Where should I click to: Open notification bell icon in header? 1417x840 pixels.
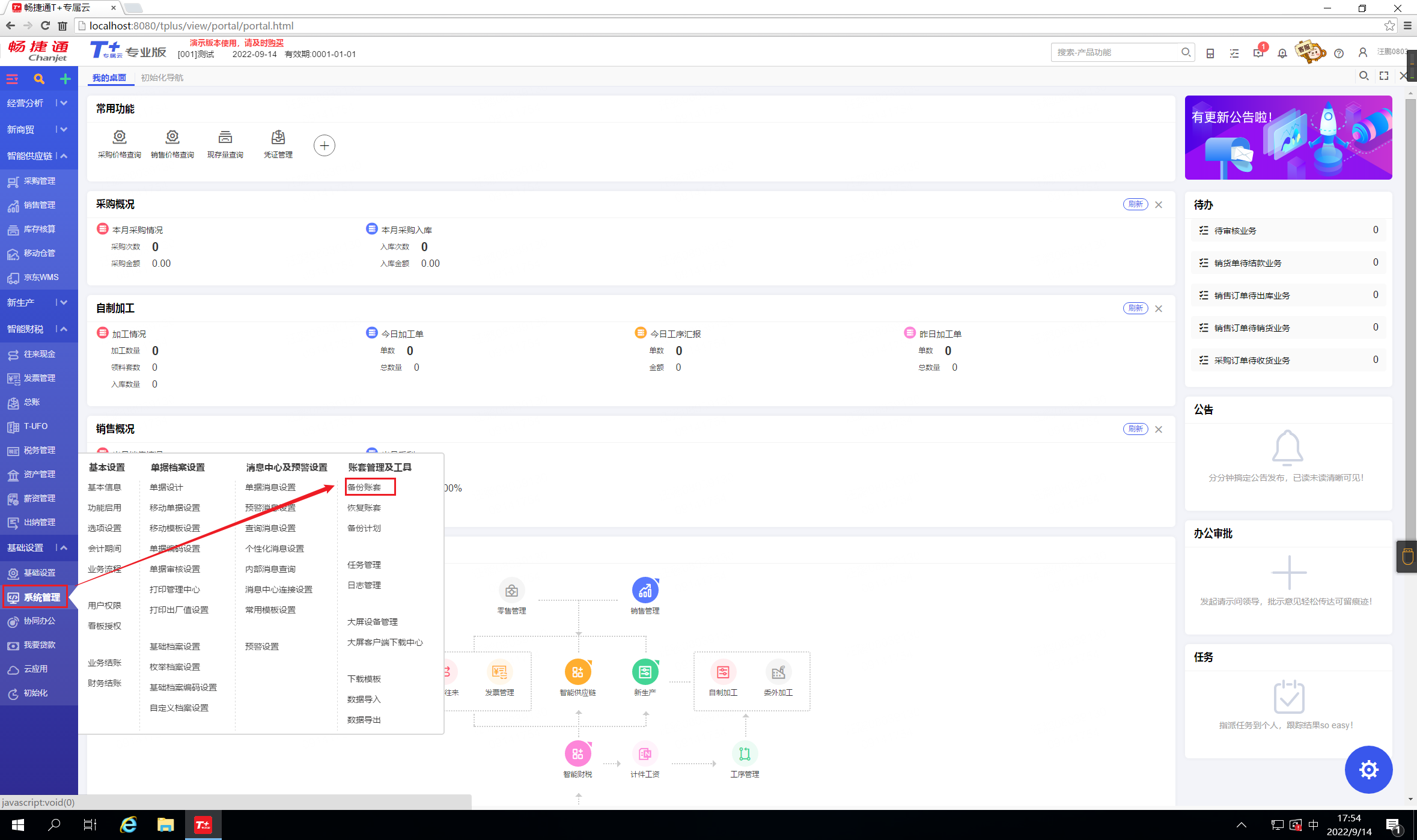(x=1282, y=53)
